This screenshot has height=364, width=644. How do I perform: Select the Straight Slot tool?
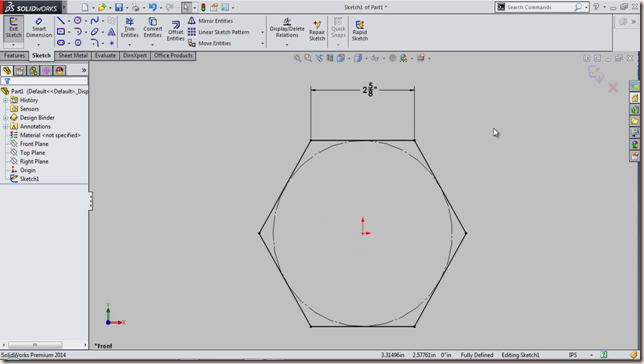coord(61,43)
